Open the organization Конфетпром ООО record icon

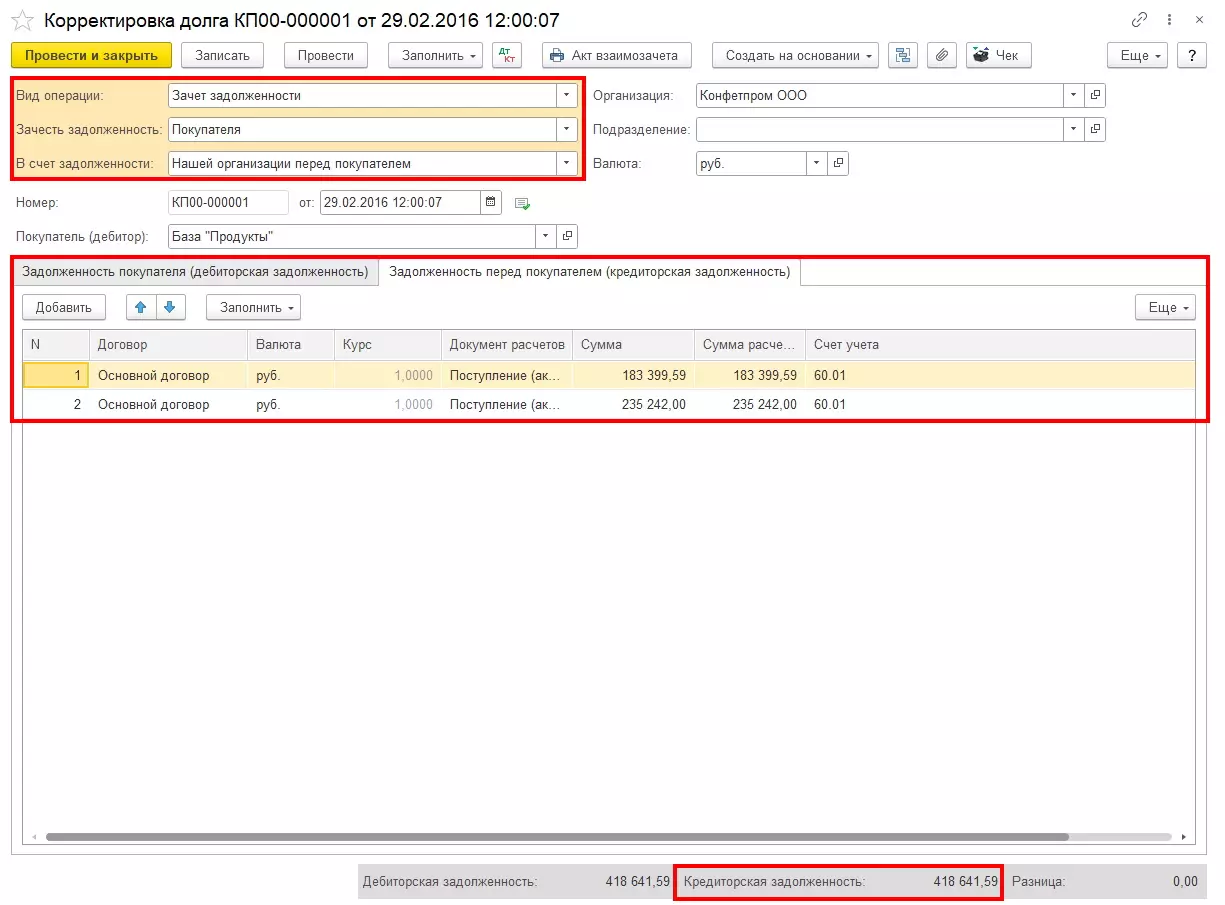1095,96
